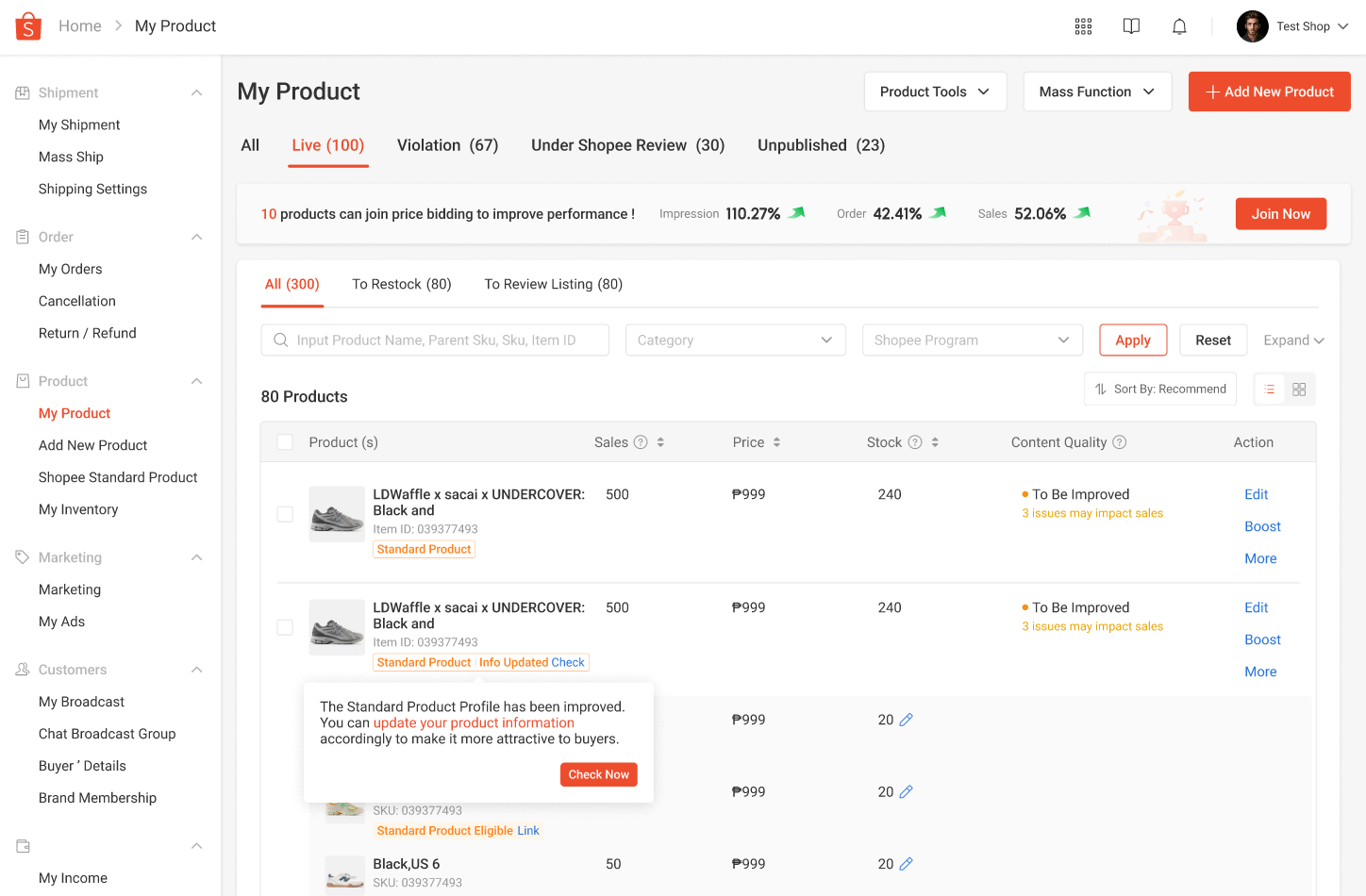Switch to list view icon
Viewport: 1366px width, 896px height.
pos(1270,390)
